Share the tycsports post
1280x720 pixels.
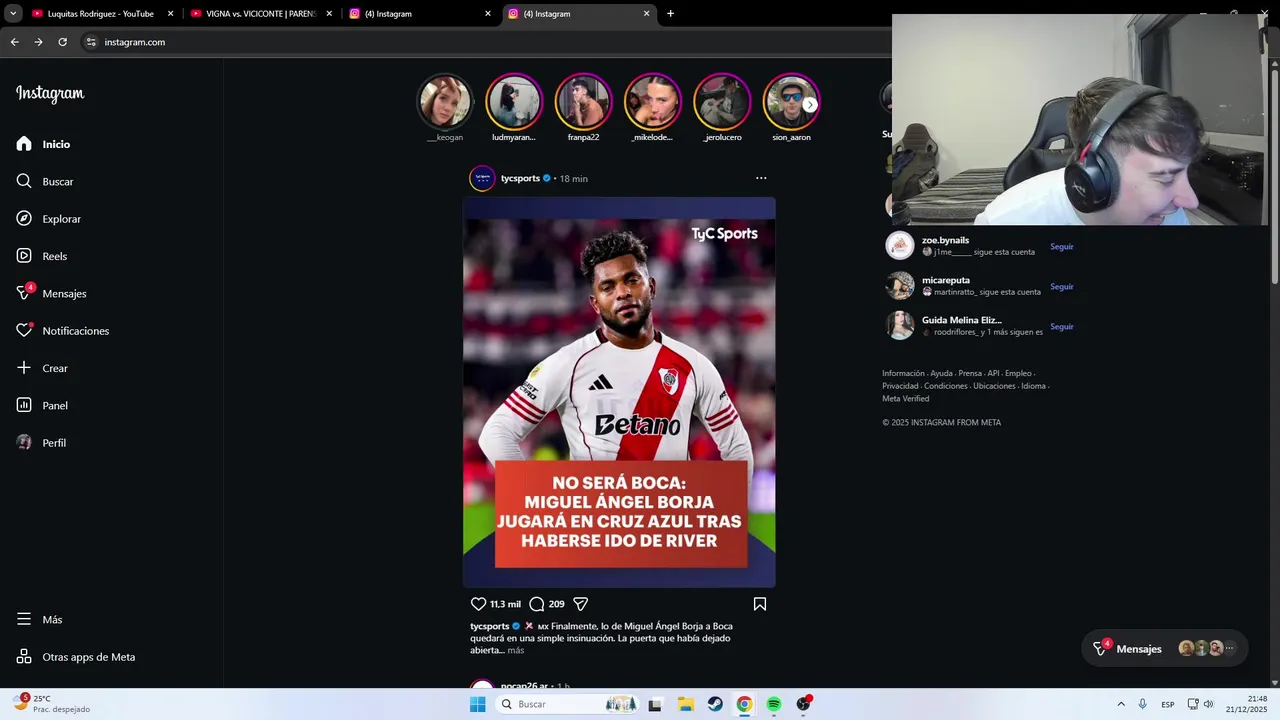coord(580,604)
